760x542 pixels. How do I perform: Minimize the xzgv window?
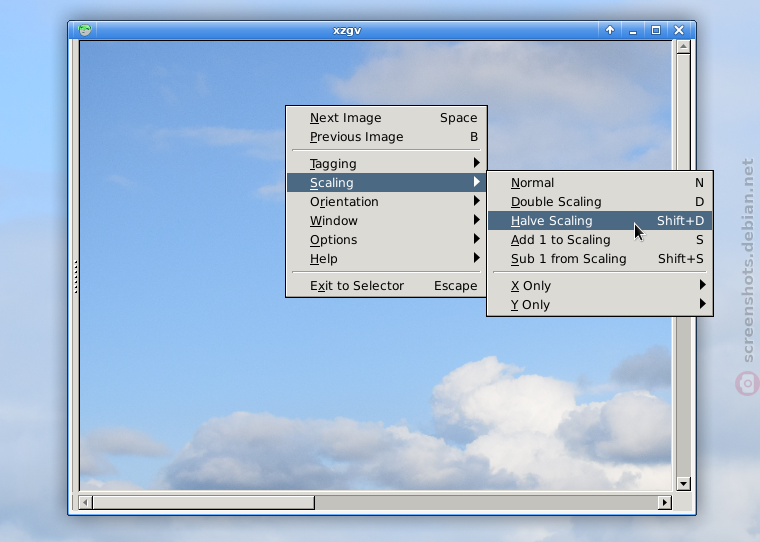[x=633, y=30]
